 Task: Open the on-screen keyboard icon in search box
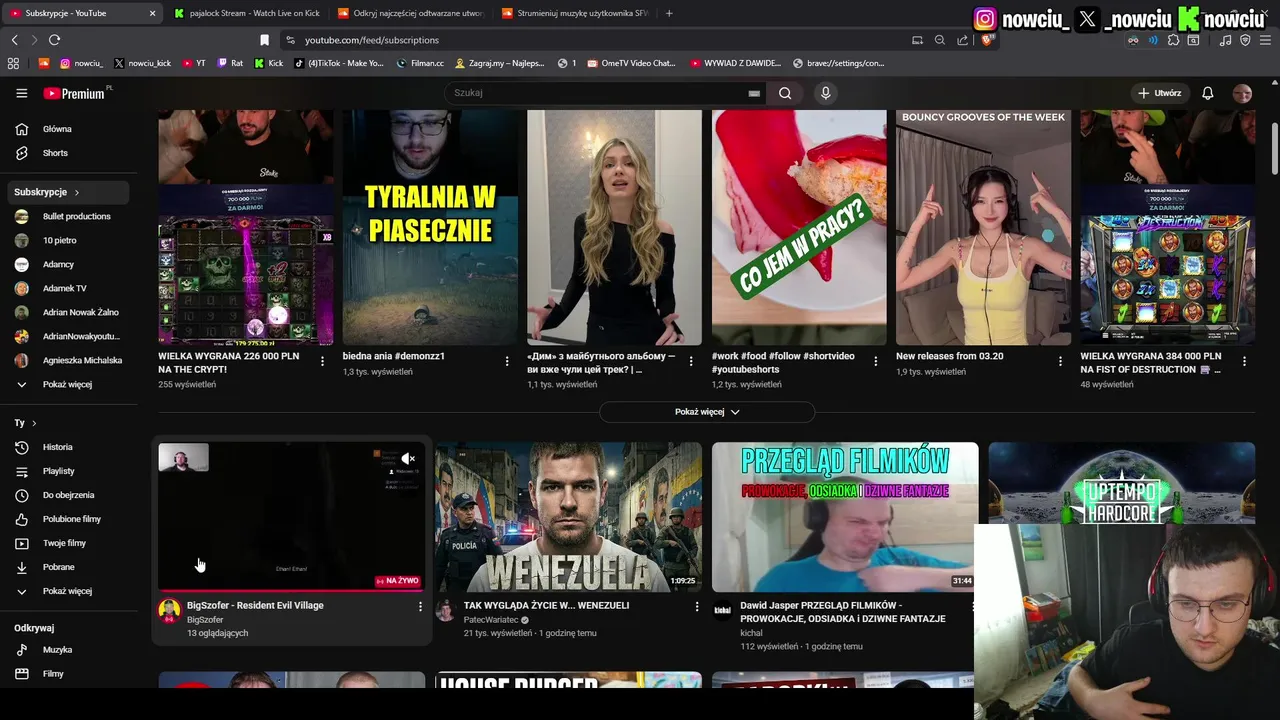754,93
